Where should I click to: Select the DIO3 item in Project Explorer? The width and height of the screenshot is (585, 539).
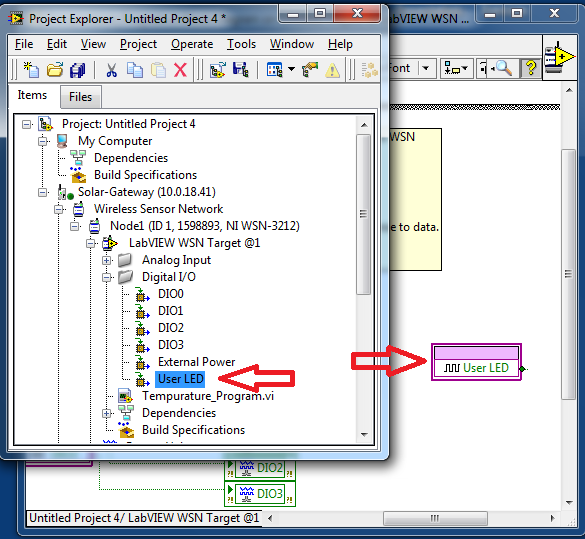(x=171, y=345)
